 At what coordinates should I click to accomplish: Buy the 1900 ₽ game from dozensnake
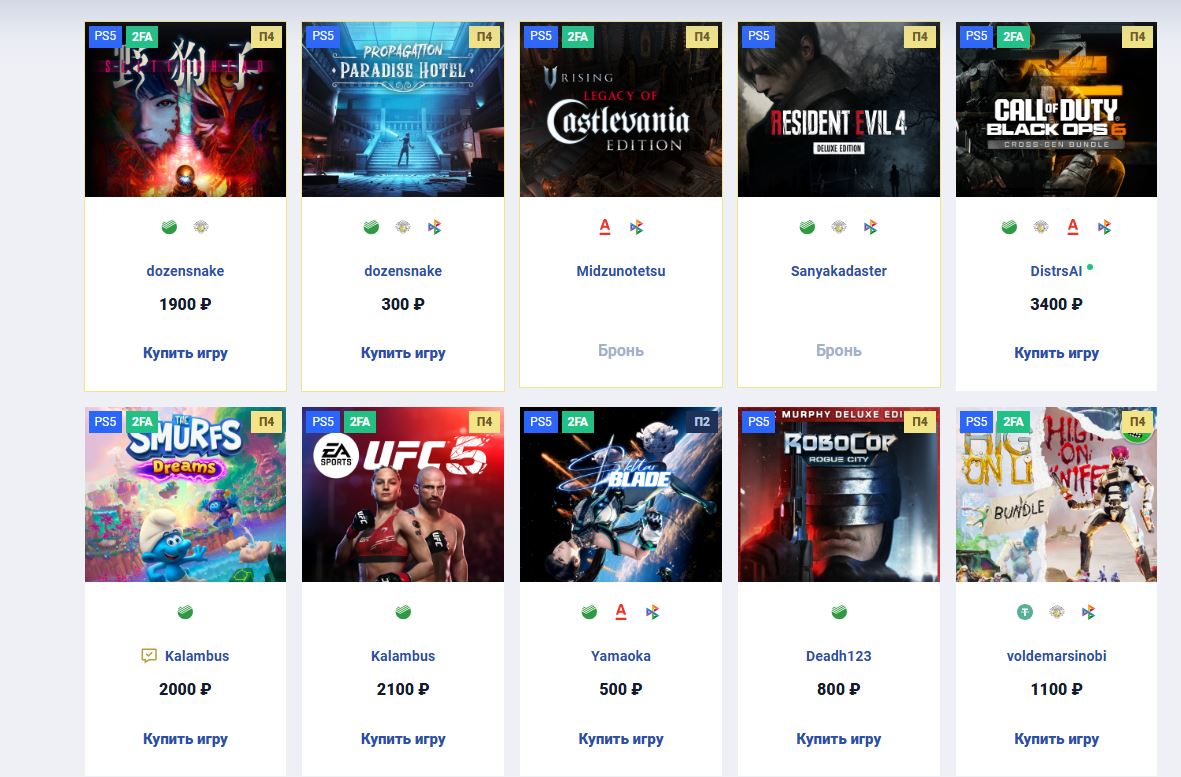[x=185, y=352]
